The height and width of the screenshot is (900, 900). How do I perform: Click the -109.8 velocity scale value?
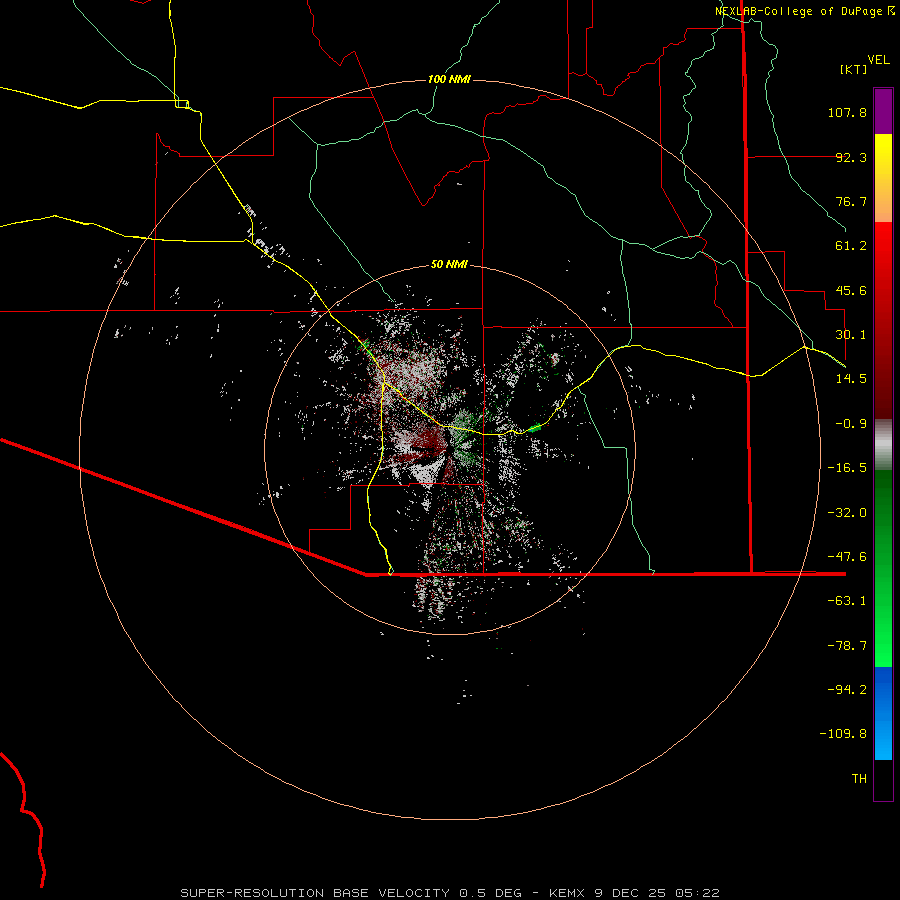click(844, 734)
